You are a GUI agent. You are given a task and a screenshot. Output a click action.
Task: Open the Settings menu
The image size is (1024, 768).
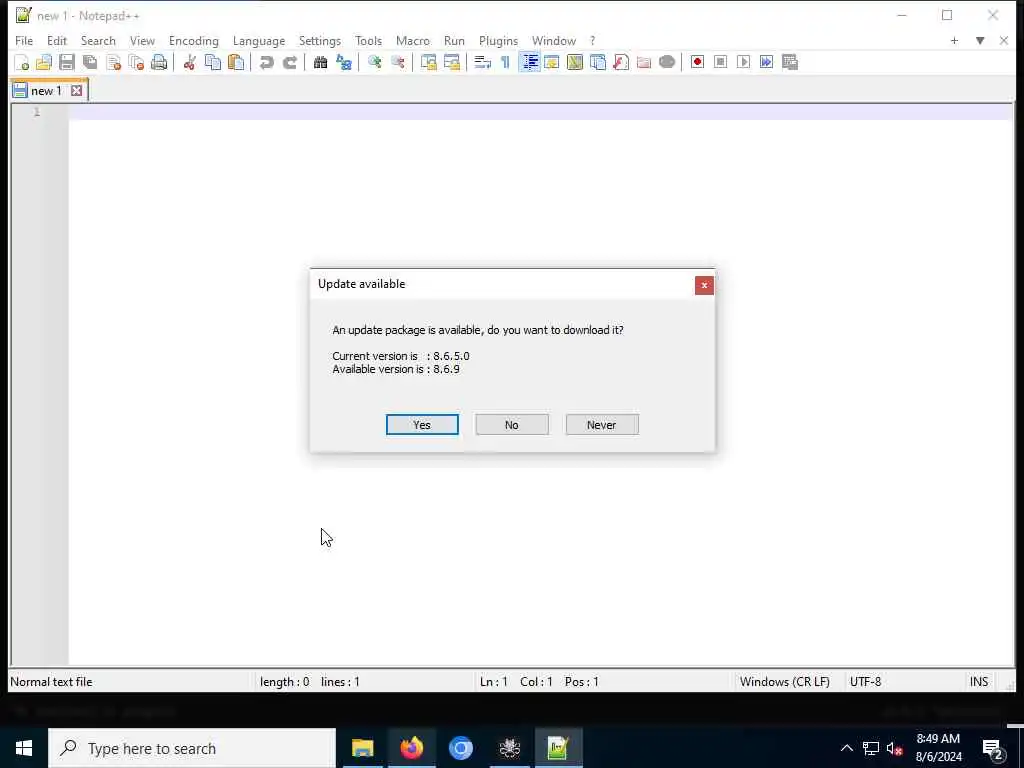pyautogui.click(x=319, y=40)
